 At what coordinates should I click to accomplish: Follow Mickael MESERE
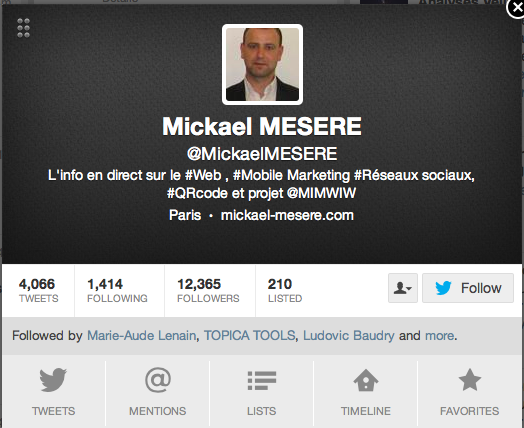468,288
